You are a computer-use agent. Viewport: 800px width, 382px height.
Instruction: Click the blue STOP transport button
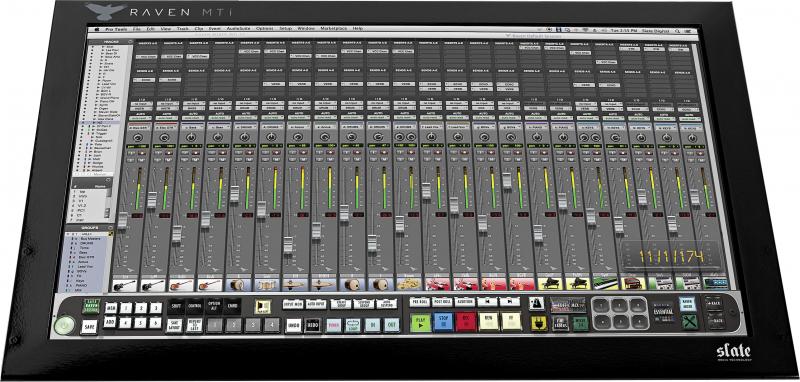(443, 322)
